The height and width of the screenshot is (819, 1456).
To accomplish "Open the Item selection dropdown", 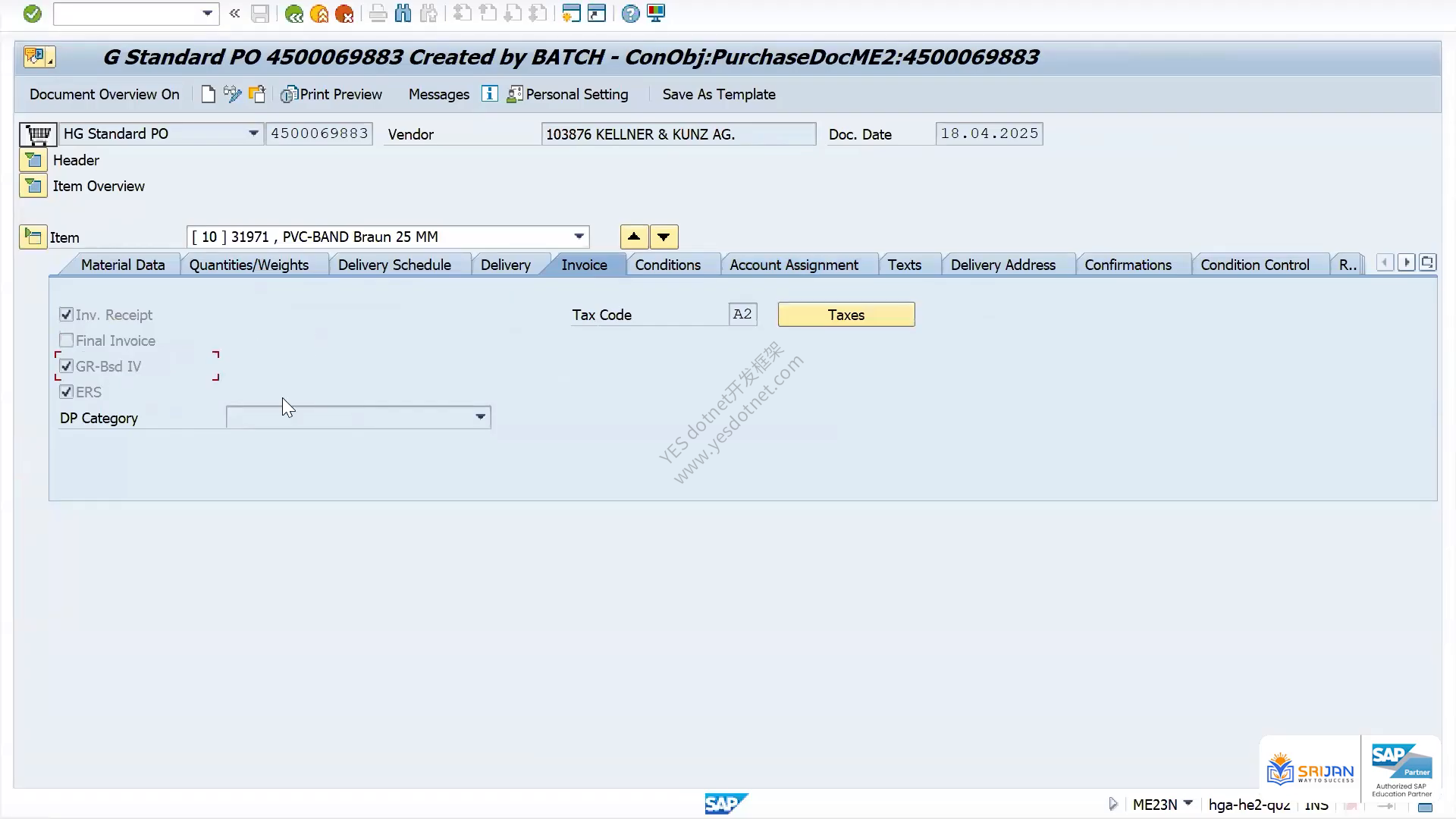I will pyautogui.click(x=579, y=237).
